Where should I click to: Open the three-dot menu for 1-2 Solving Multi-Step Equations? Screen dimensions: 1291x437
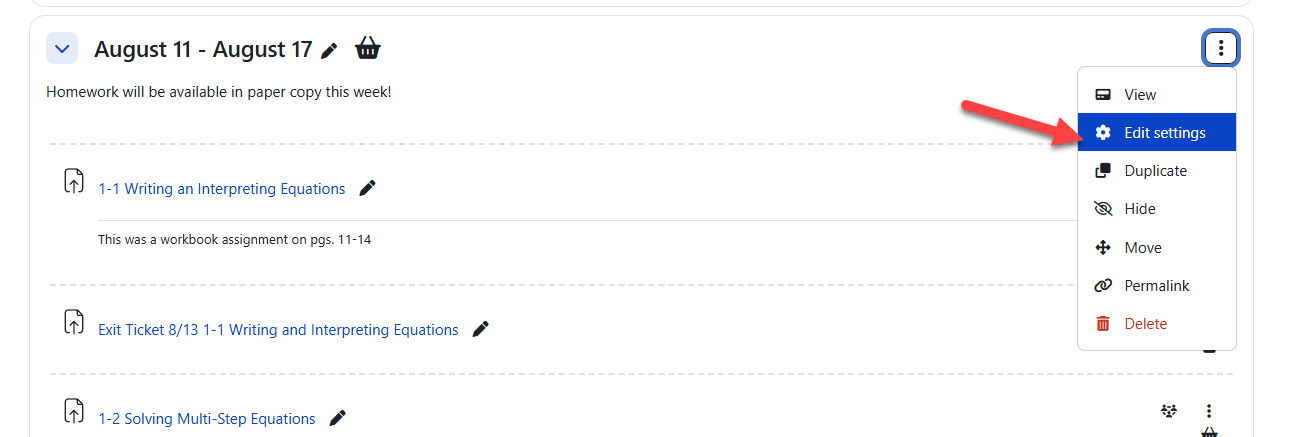1209,411
